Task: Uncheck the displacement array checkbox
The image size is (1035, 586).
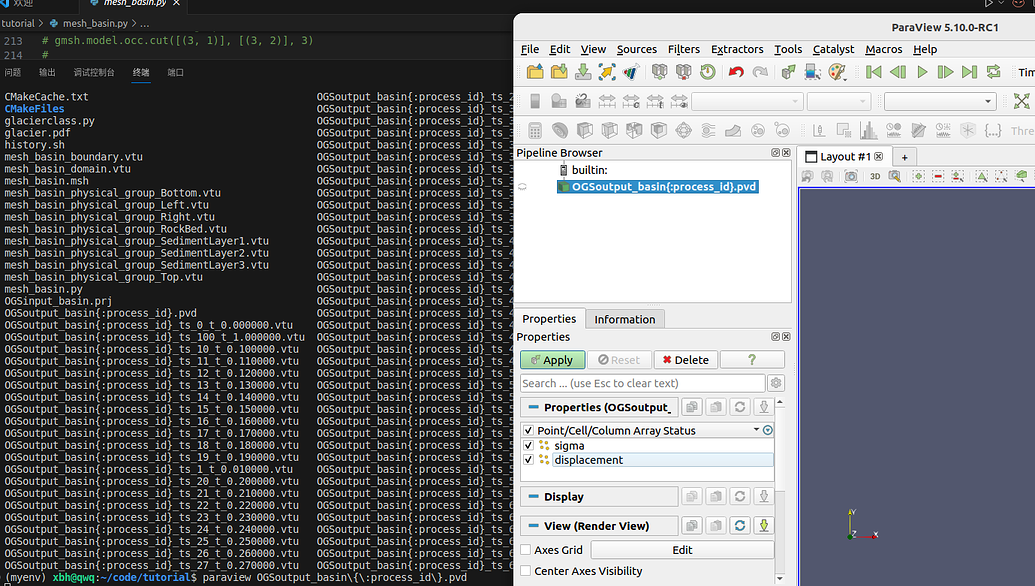Action: [x=528, y=460]
